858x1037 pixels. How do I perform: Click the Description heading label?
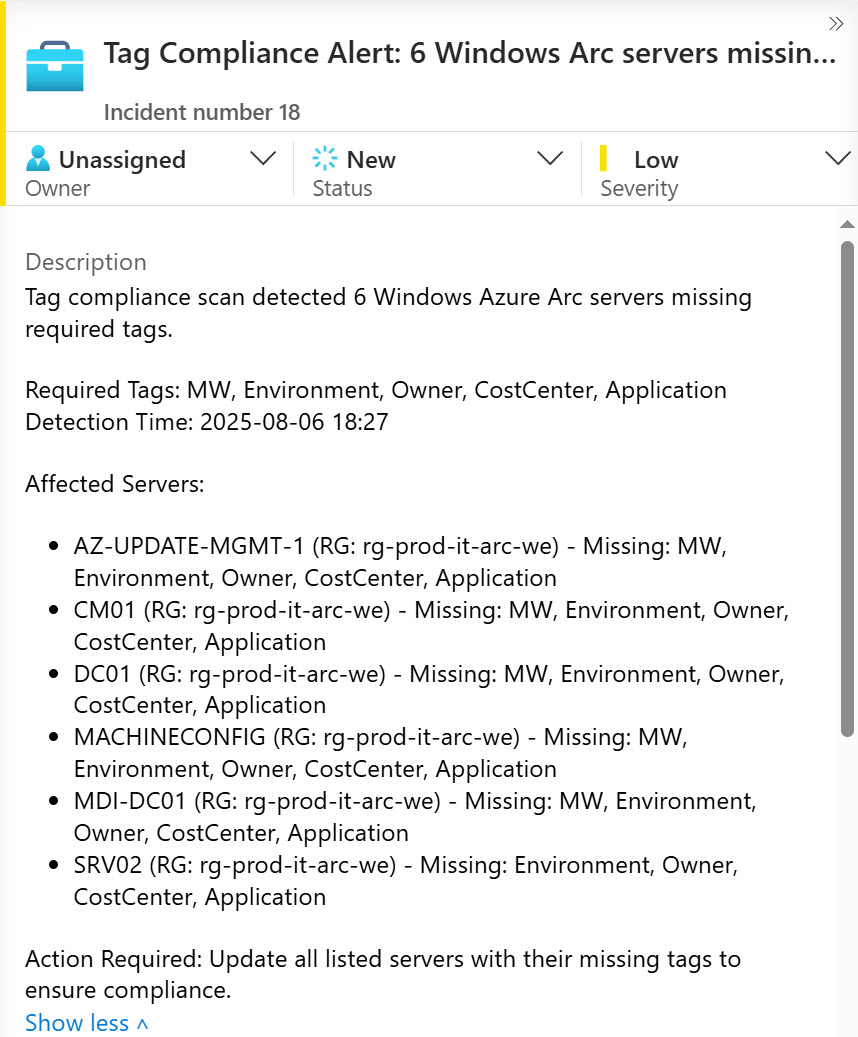(86, 262)
